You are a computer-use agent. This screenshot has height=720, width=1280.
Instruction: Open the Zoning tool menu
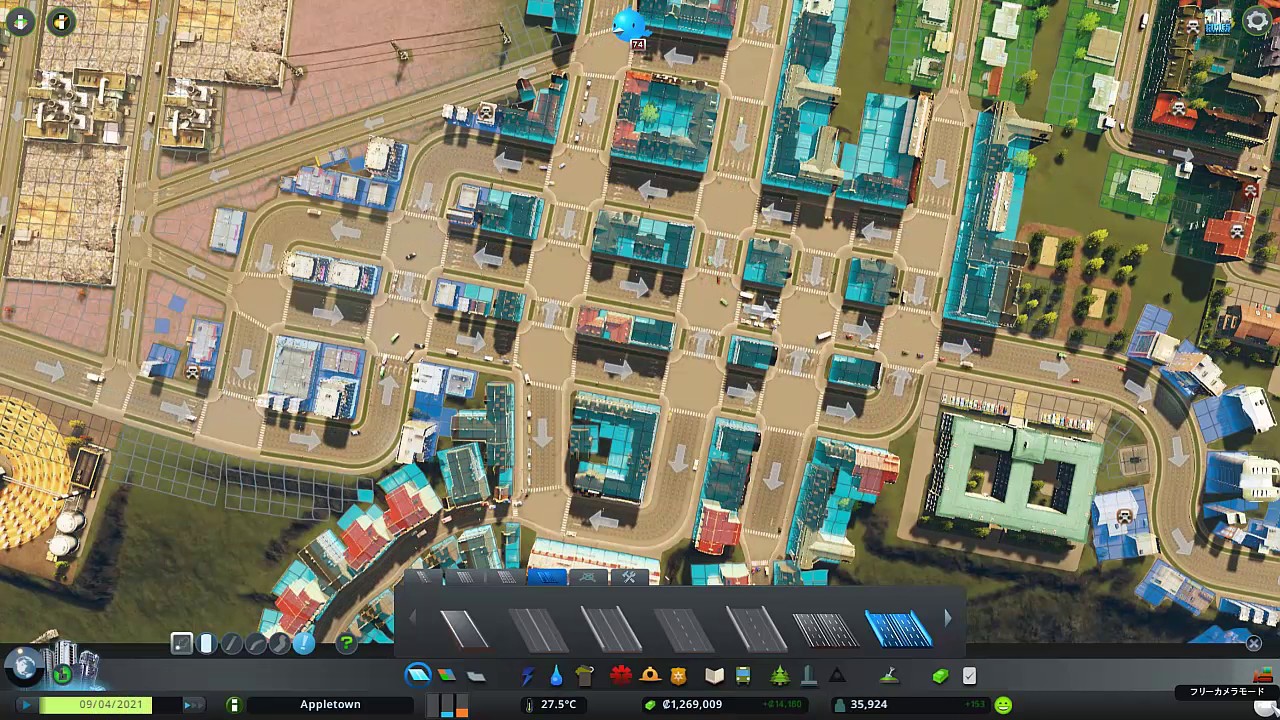[446, 676]
